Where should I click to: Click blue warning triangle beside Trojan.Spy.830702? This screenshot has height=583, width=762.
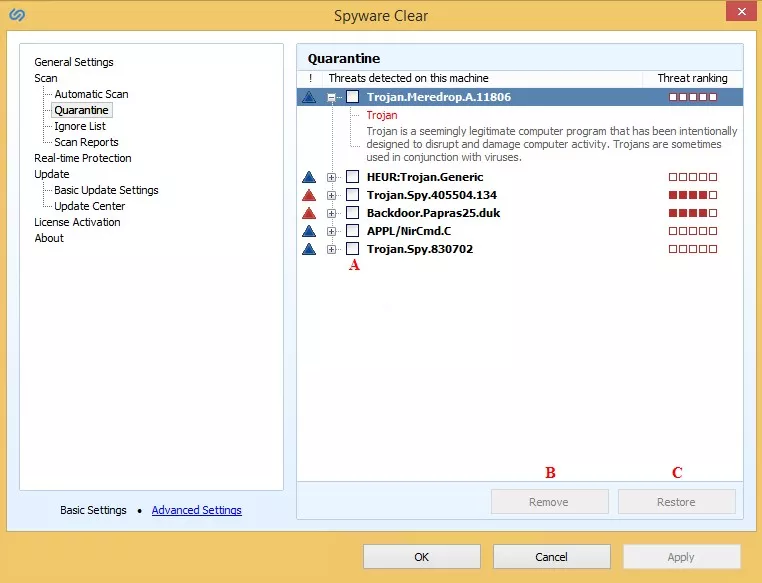(309, 249)
